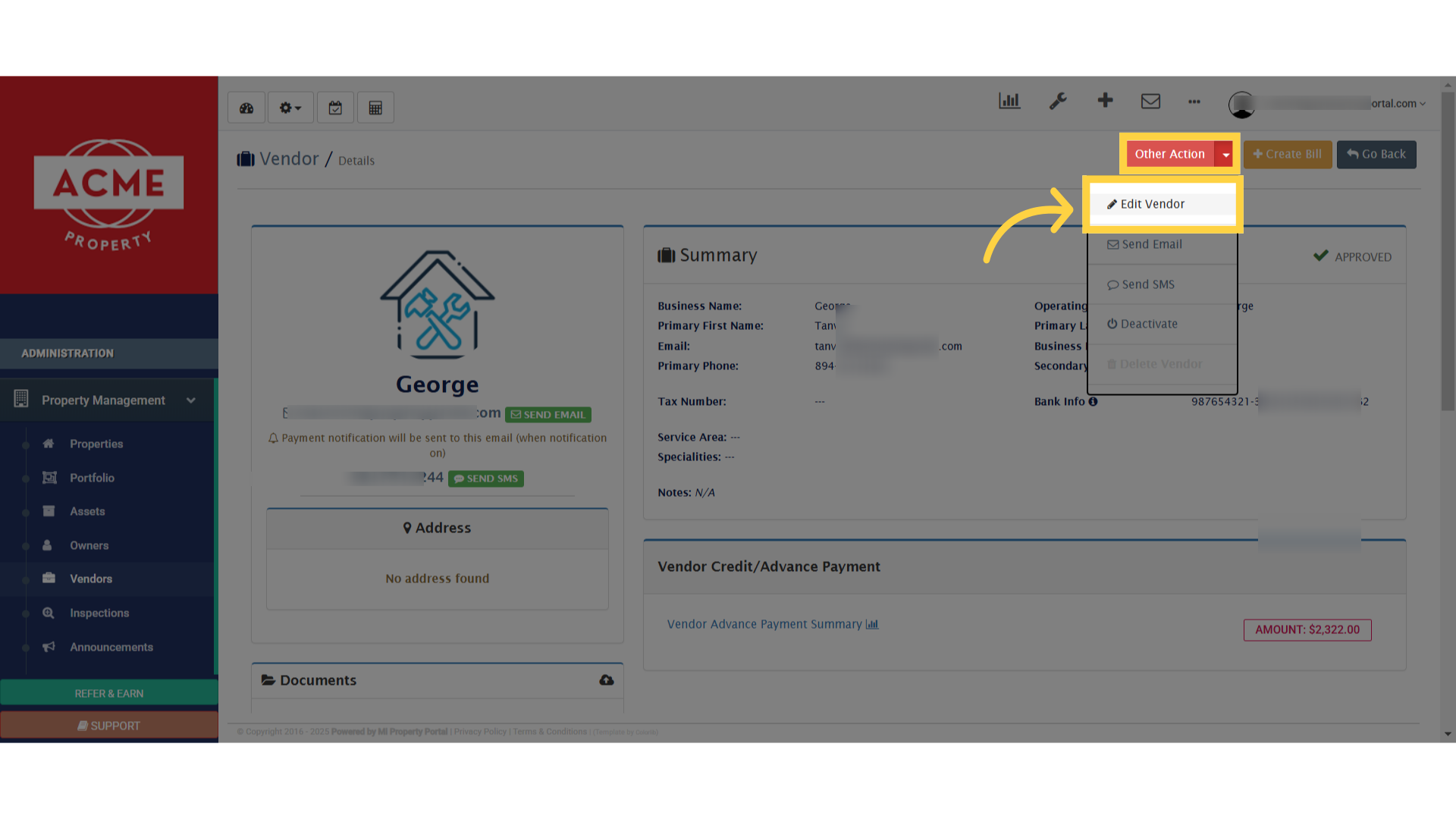Open the Other Action dropdown arrow
Image resolution: width=1456 pixels, height=819 pixels.
1225,154
